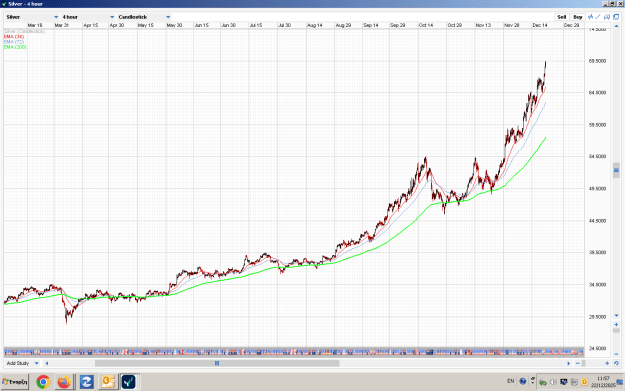625x391 pixels.
Task: Restore the Silver chart window
Action: (x=612, y=4)
